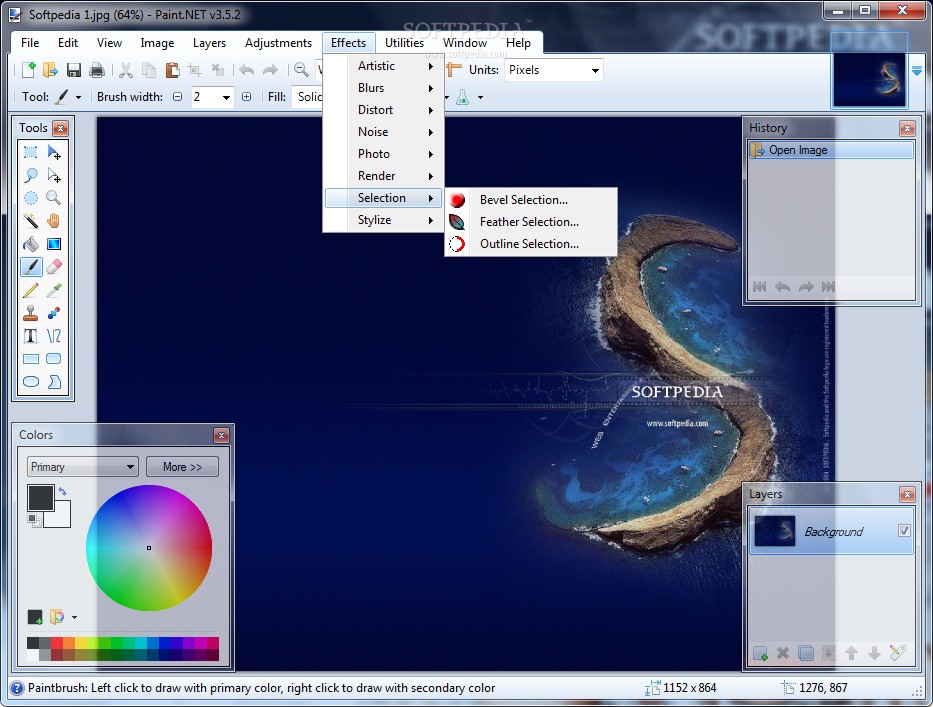Open the Layers menu

(x=209, y=43)
